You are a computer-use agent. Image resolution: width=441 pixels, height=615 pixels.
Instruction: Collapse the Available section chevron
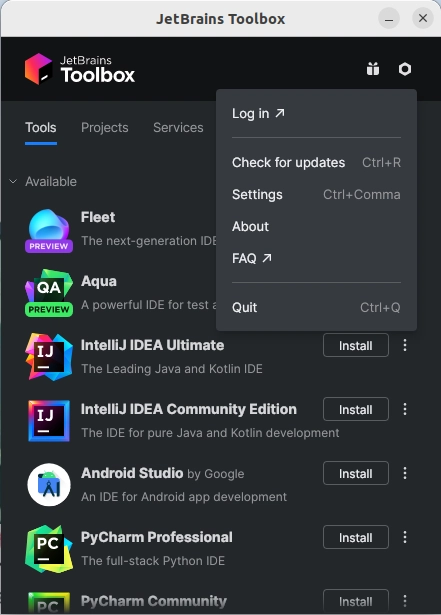(13, 182)
